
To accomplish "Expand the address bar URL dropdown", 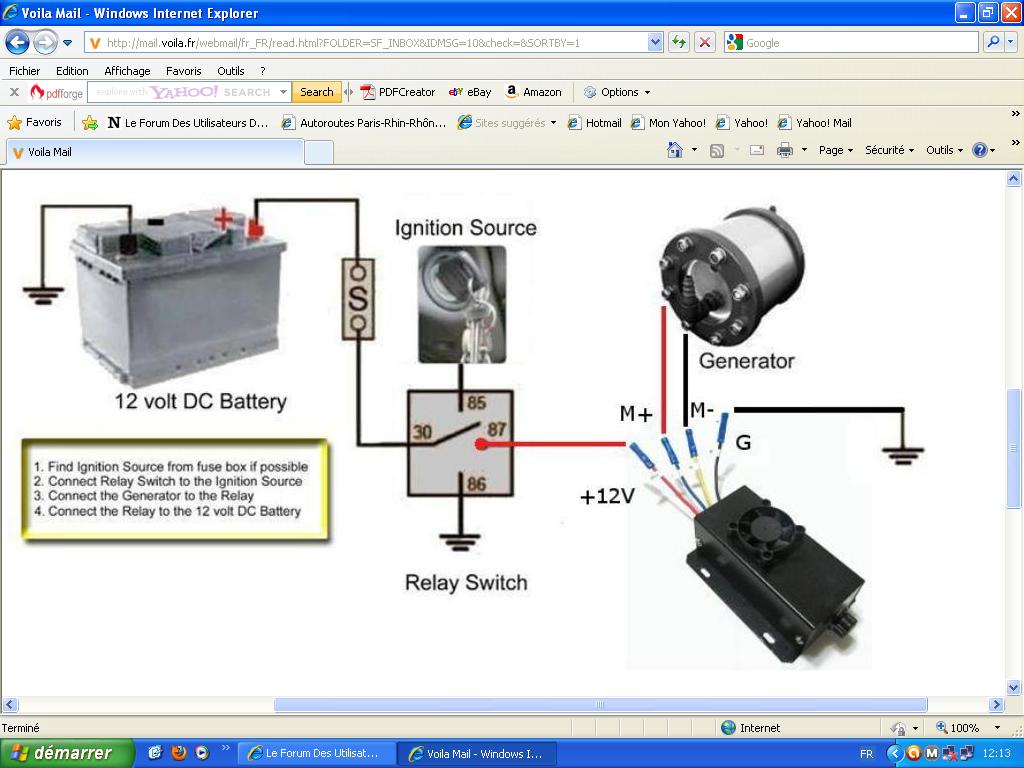I will point(655,42).
